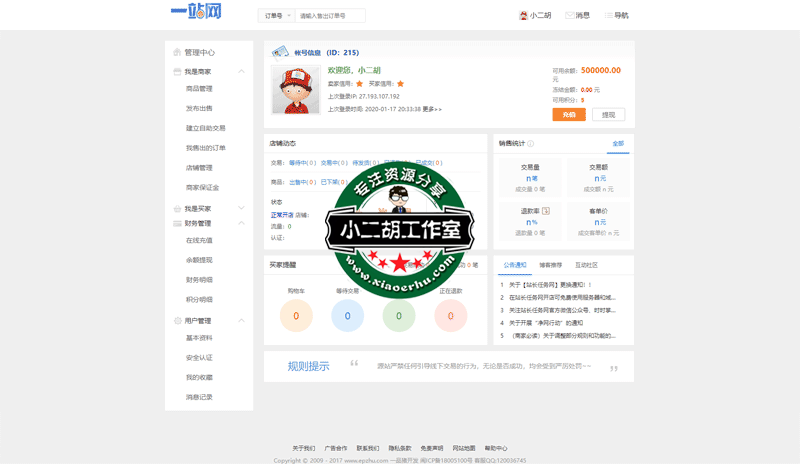The image size is (800, 464).
Task: Click the 管理中心 home icon
Action: pos(177,52)
